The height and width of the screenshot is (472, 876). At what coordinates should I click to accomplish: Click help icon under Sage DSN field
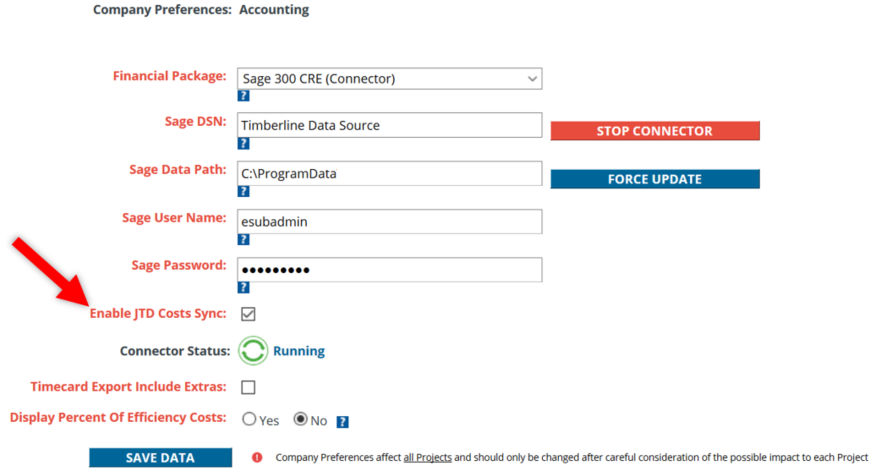pos(244,144)
